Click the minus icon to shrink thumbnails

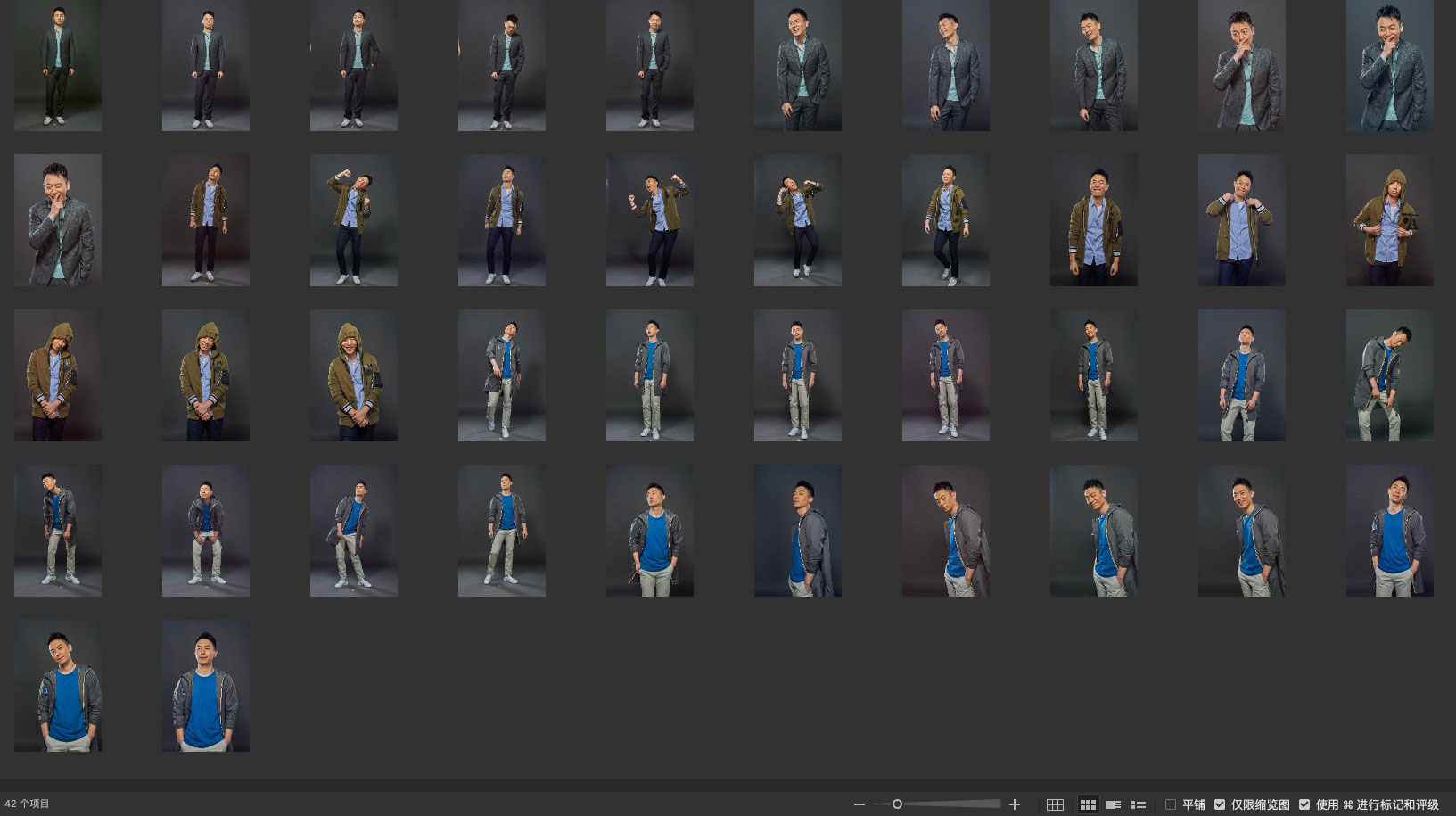[x=859, y=804]
